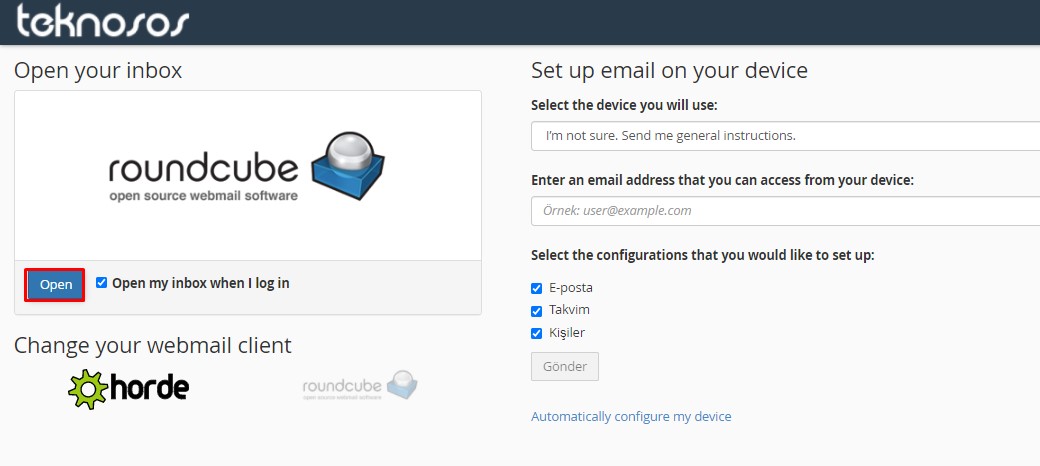The width and height of the screenshot is (1040, 466).
Task: Click the "Change your webmail client" heading
Action: 153,345
